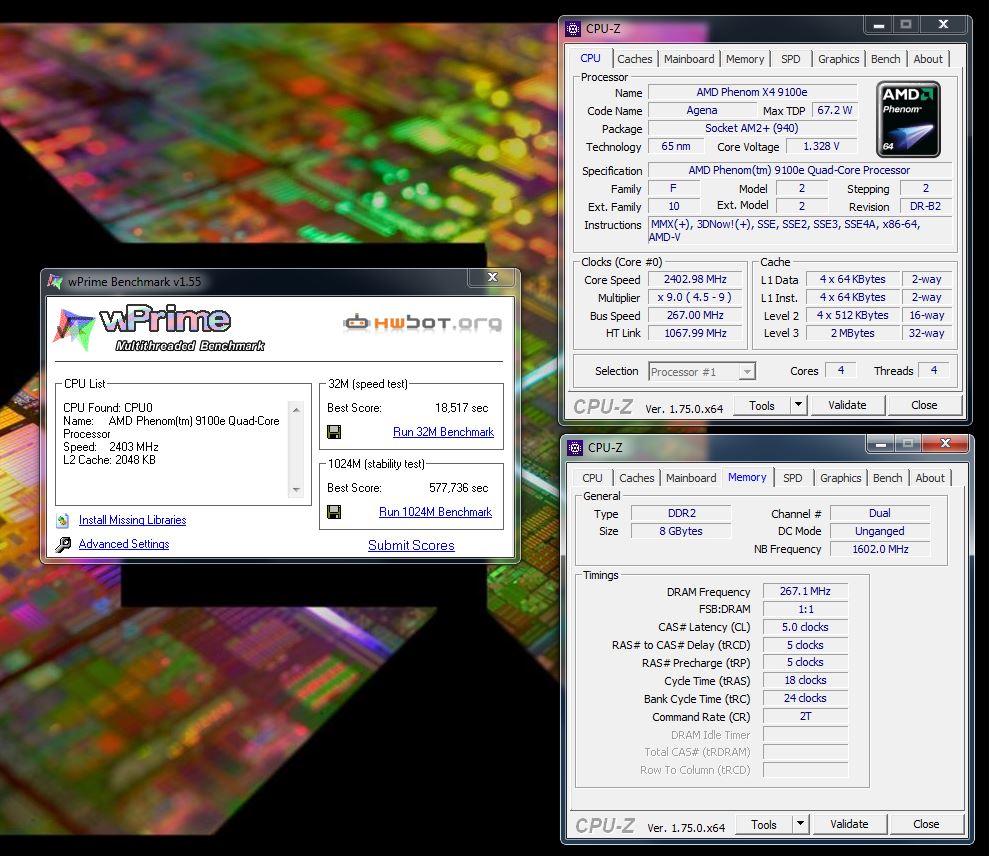Expand the Tools arrow in upper CPU-Z
This screenshot has width=989, height=856.
pyautogui.click(x=798, y=404)
